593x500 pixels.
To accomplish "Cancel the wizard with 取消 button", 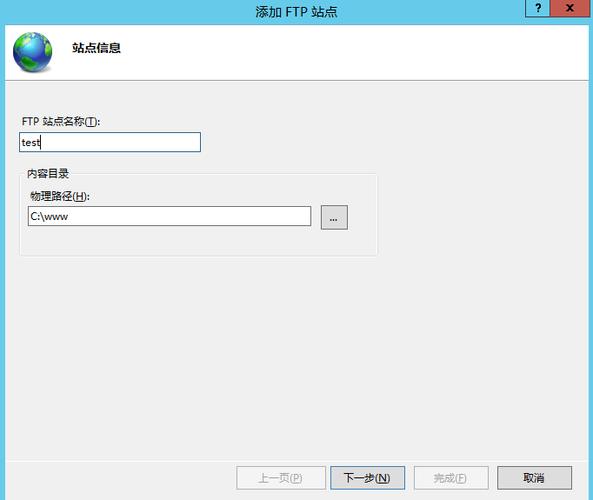I will (x=534, y=478).
